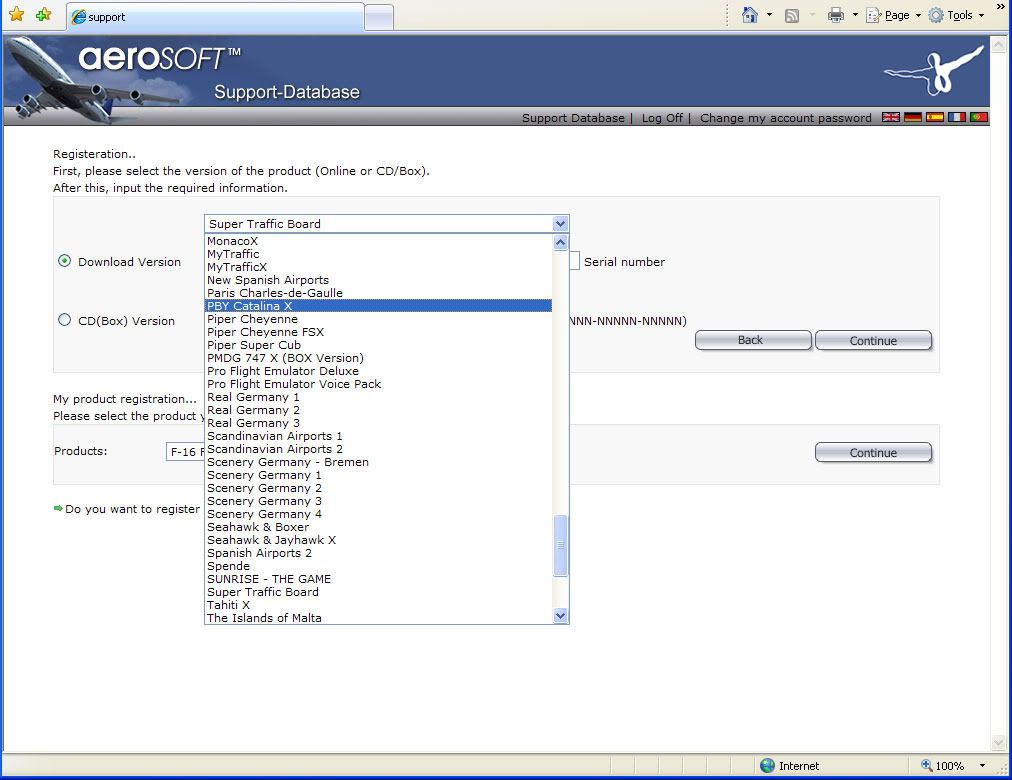The width and height of the screenshot is (1012, 780).
Task: Select The Islands of Malta option
Action: click(378, 618)
